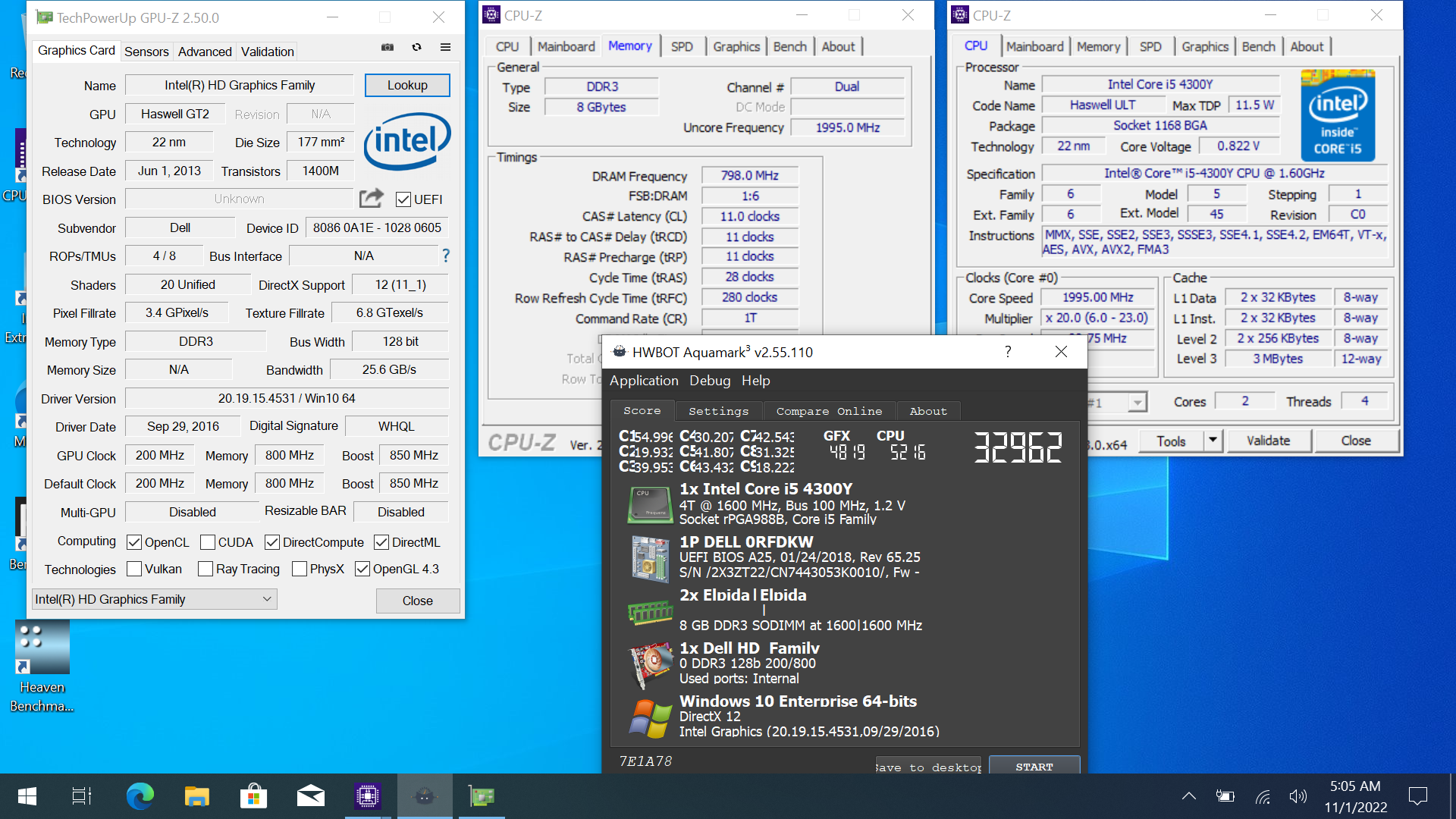Switch to CPU-Z taskbar icon
Viewport: 1456px width, 819px height.
click(368, 796)
